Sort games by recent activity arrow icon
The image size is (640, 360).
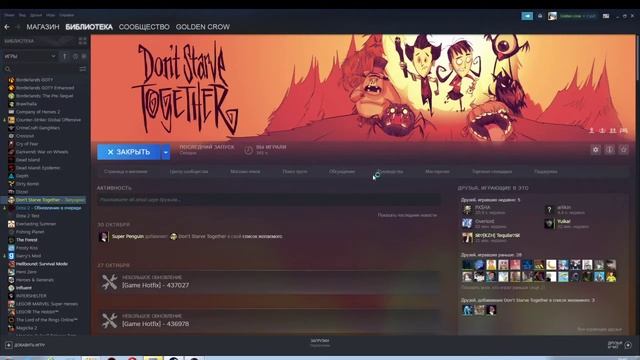point(64,56)
